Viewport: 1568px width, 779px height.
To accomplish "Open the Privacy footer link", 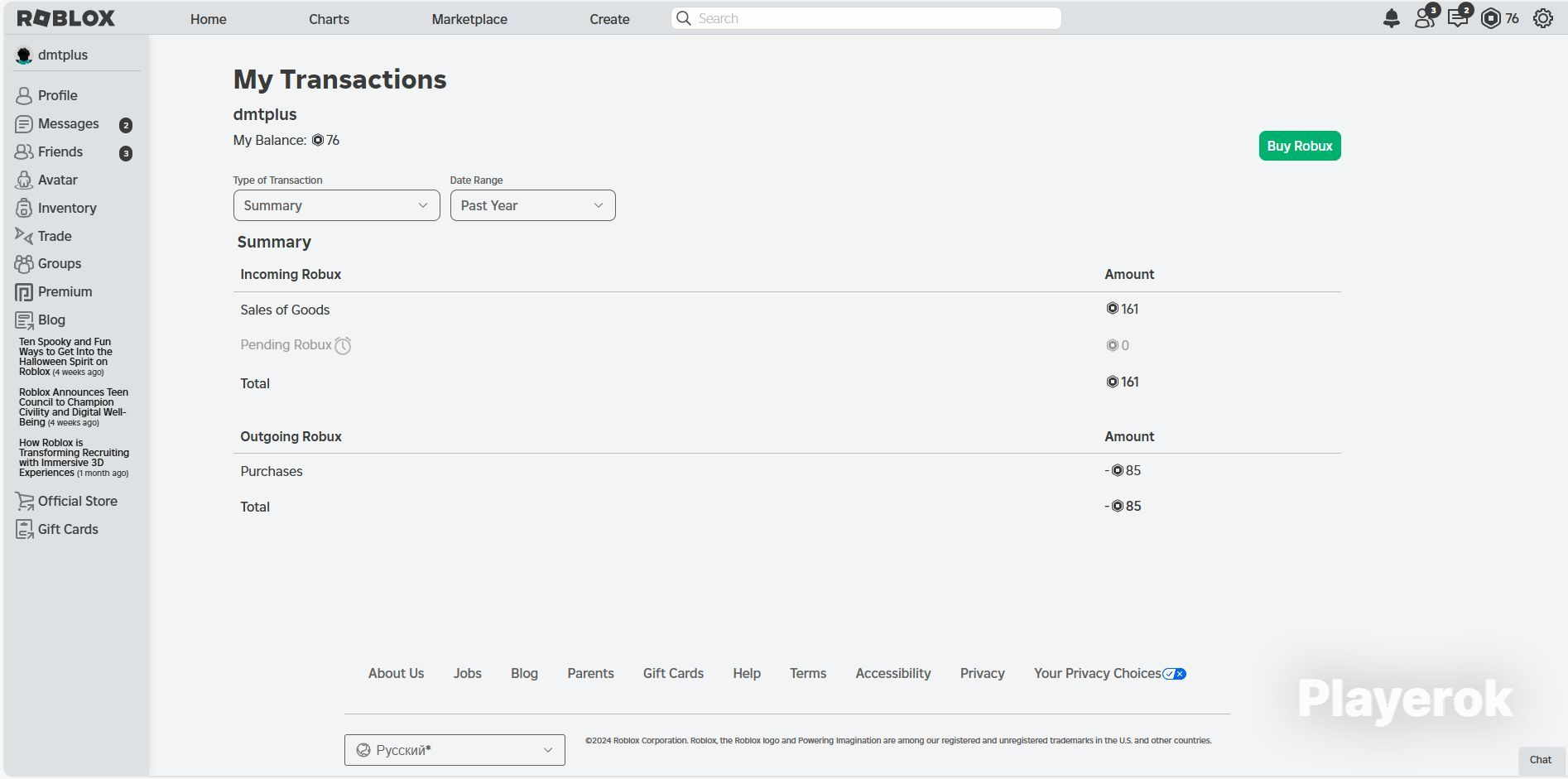I will click(983, 674).
